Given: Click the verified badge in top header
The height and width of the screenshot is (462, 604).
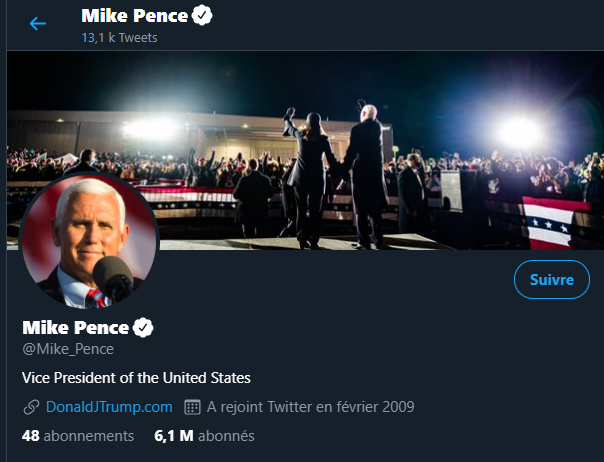Looking at the screenshot, I should (x=201, y=16).
